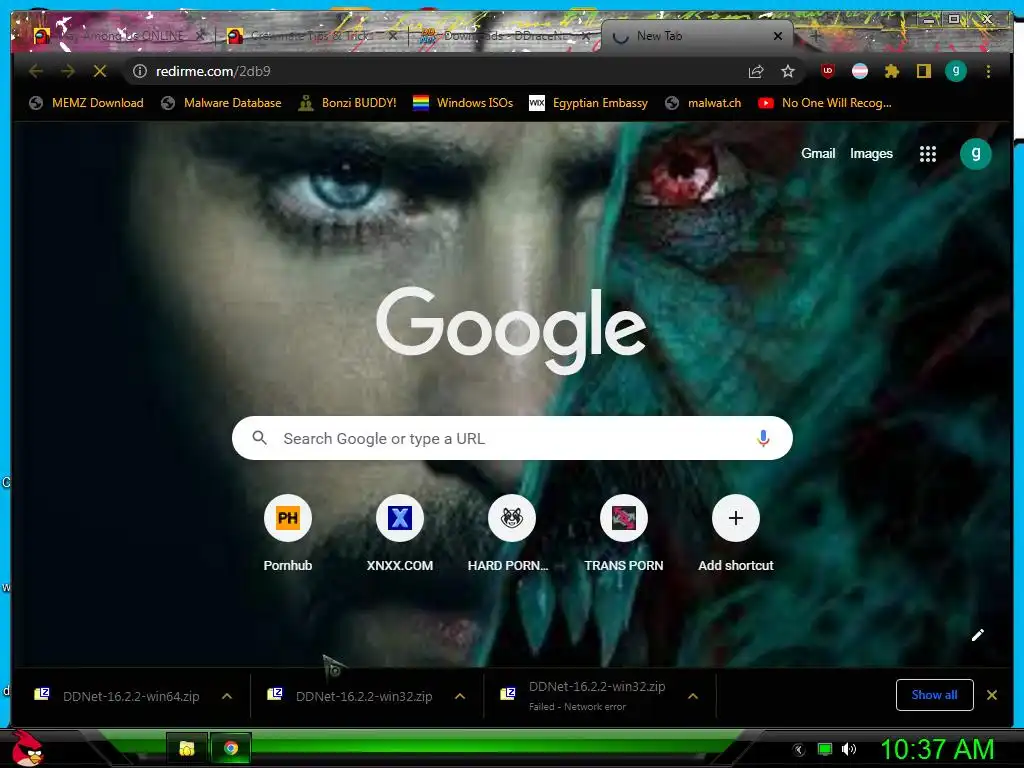The image size is (1024, 768).
Task: Customize this page with pencil icon
Action: (x=978, y=635)
